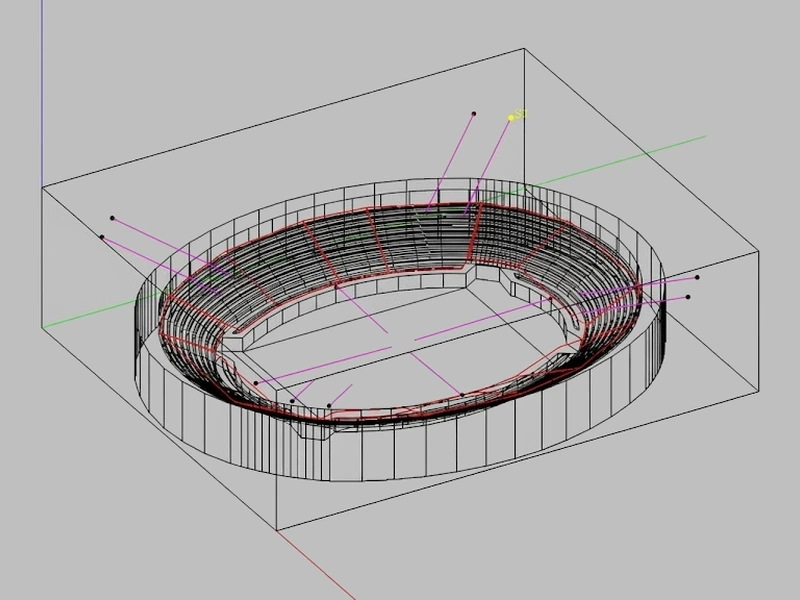The height and width of the screenshot is (600, 800).
Task: Select the bounding box right upper corner
Action: coord(759,252)
